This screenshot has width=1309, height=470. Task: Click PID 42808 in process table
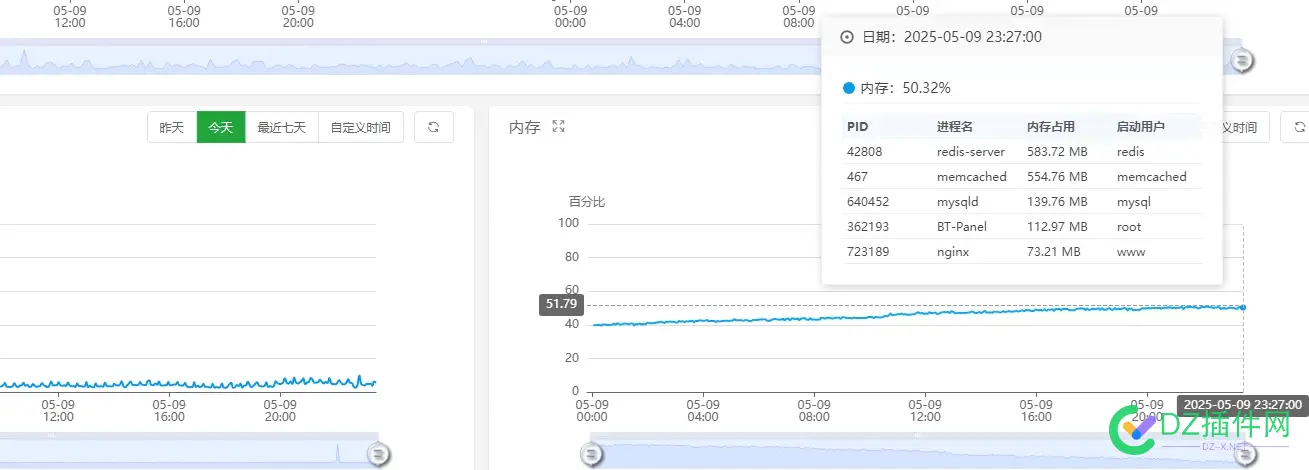[865, 152]
